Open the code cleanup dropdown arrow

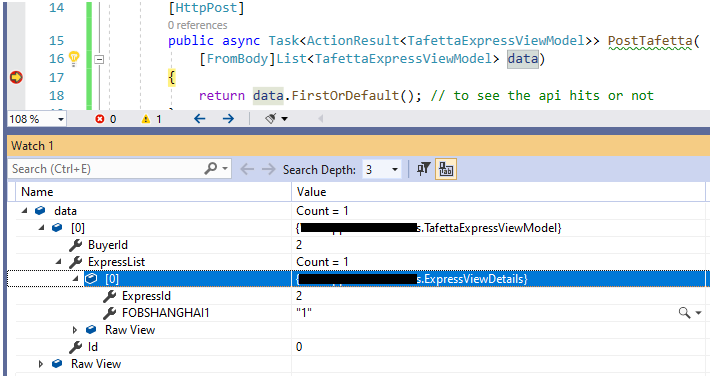284,119
